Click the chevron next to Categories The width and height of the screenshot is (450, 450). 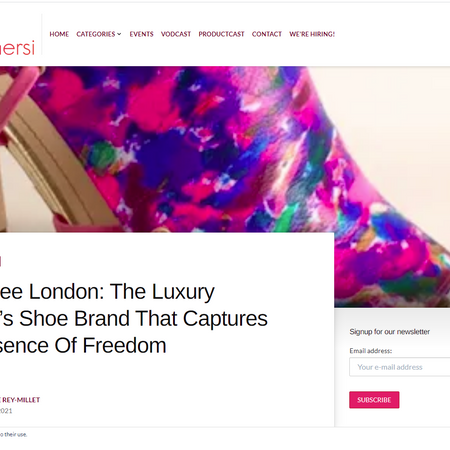click(119, 34)
